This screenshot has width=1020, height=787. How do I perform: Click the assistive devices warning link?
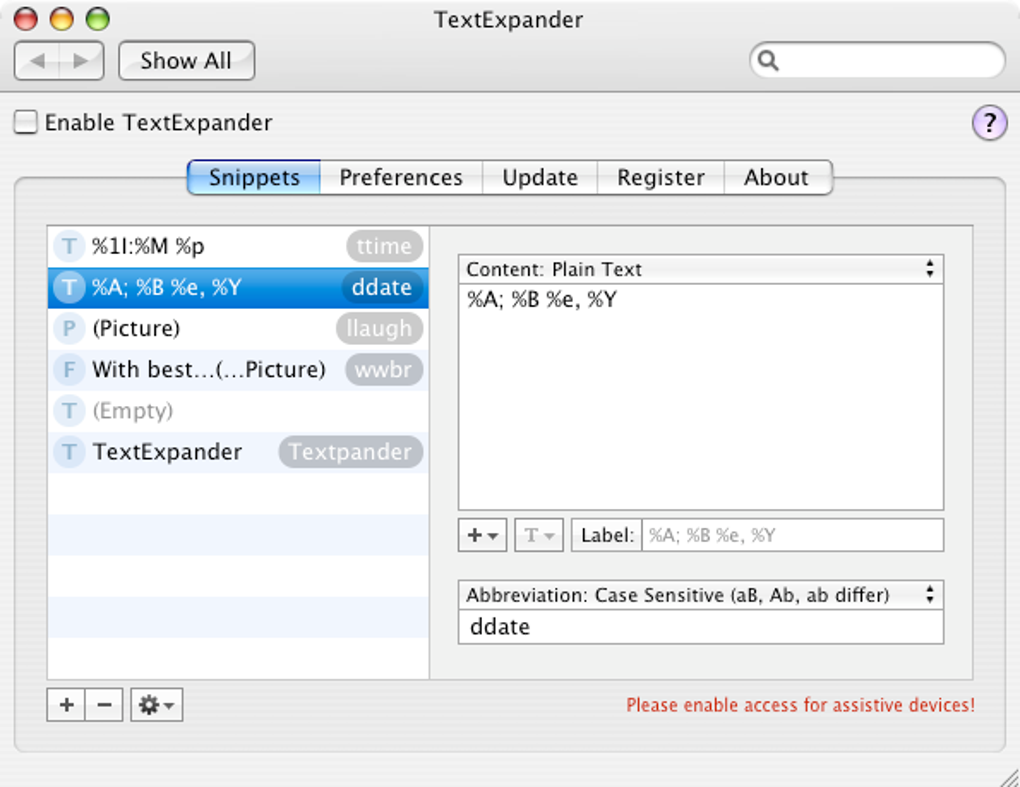point(800,705)
